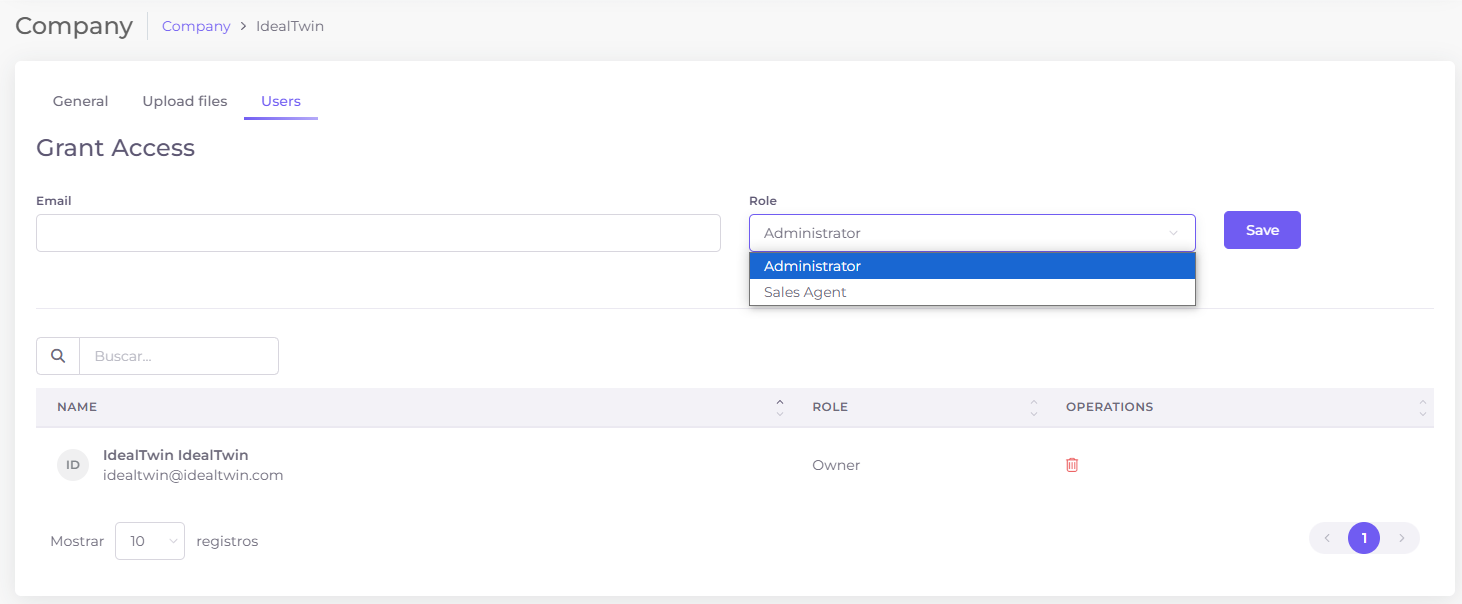1462x604 pixels.
Task: Click the red trash delete icon
Action: click(x=1072, y=465)
